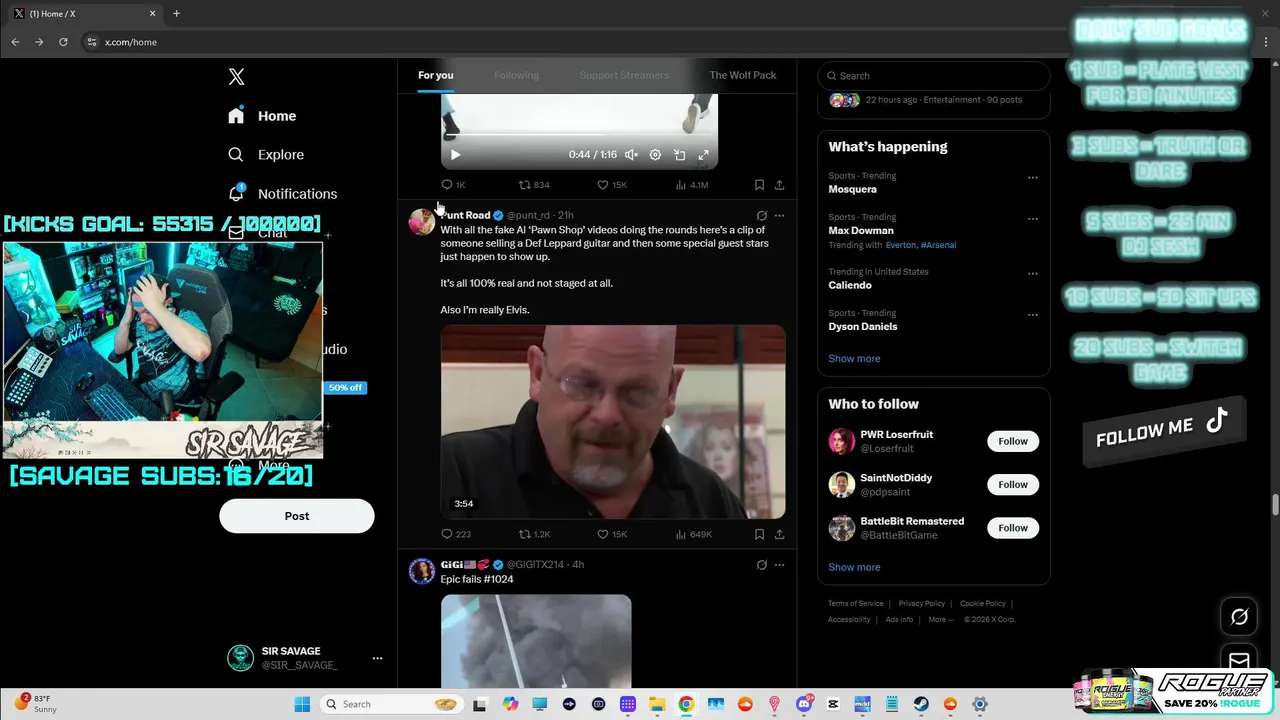
Task: Reply to Punt Road post, 223 replies
Action: 456,535
